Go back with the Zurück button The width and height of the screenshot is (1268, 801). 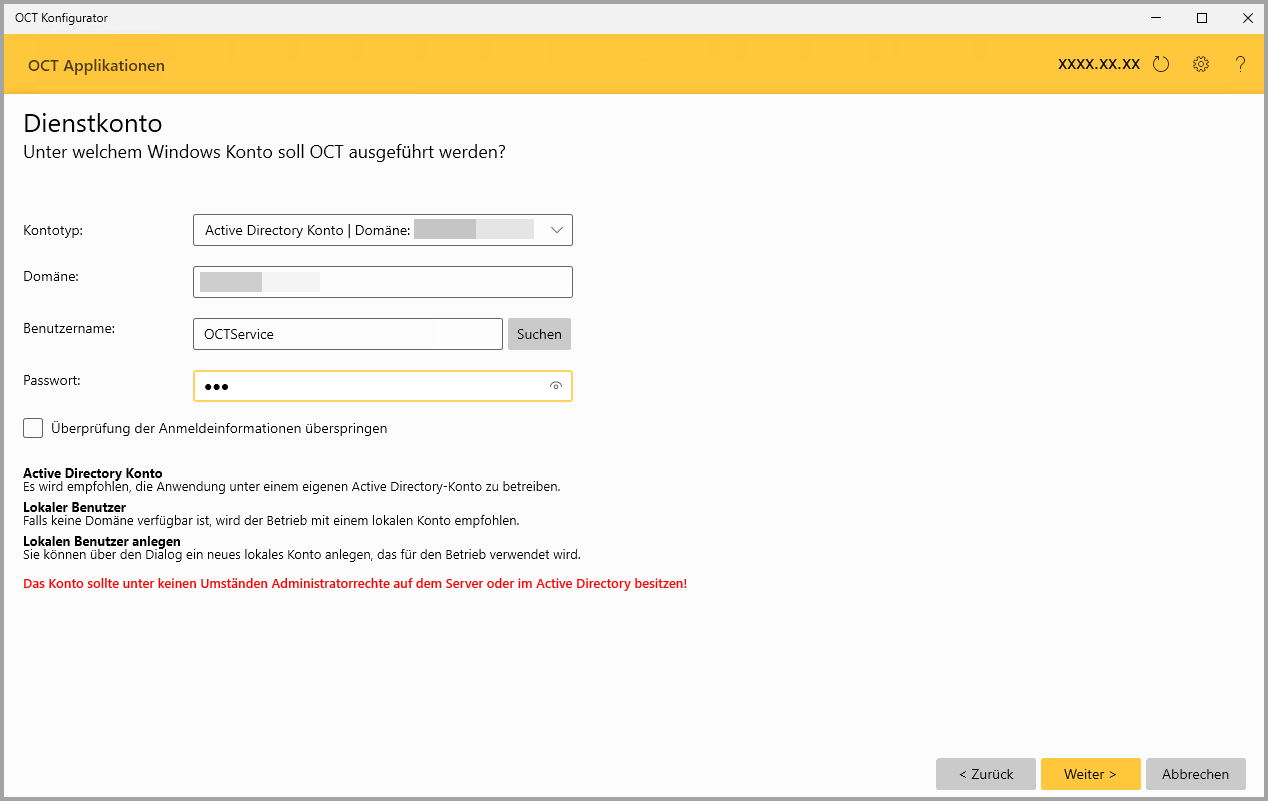[985, 774]
